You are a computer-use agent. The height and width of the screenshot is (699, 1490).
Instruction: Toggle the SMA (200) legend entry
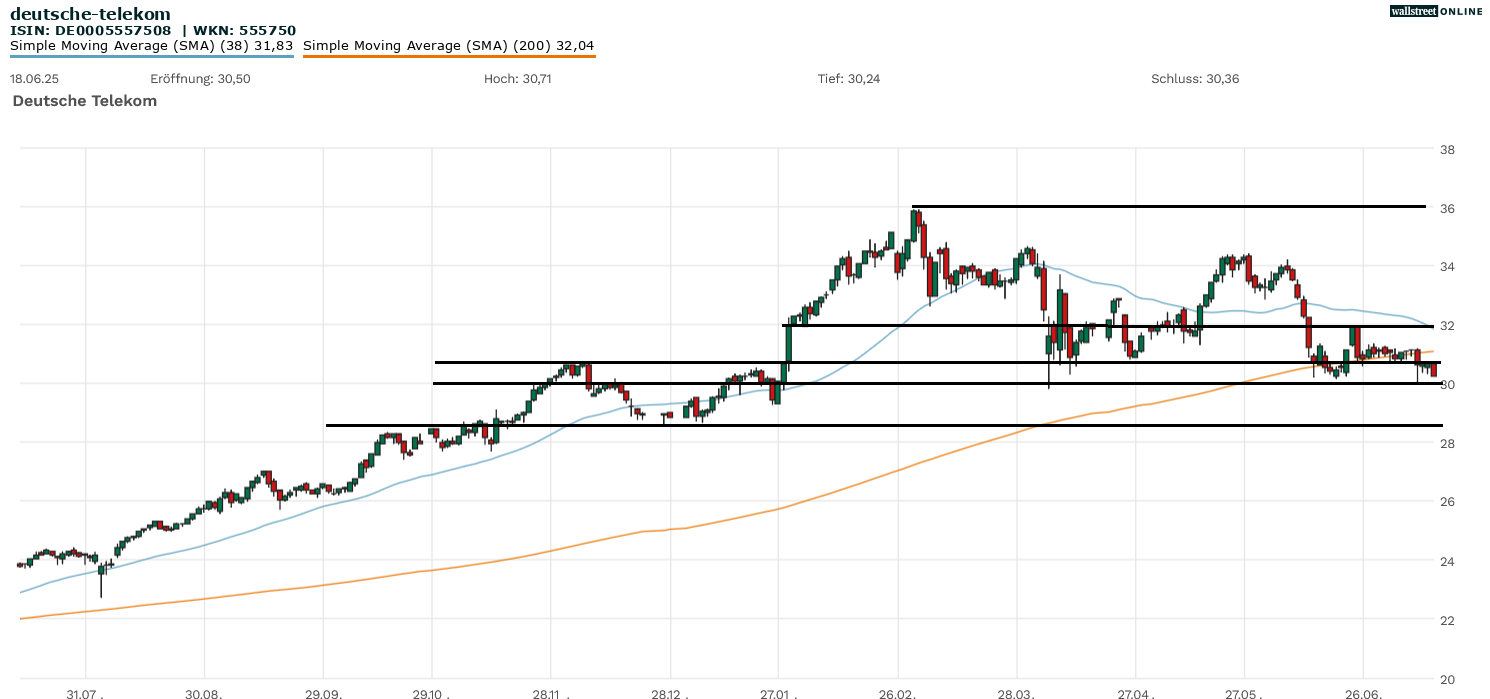pos(448,46)
